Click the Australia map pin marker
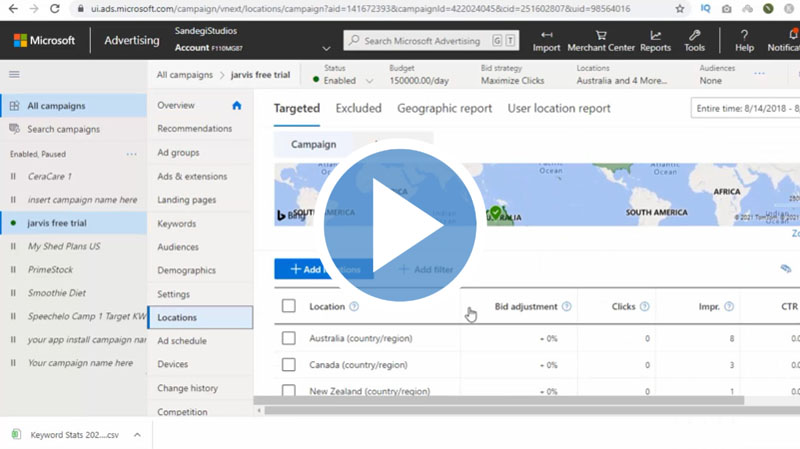This screenshot has width=800, height=449. pyautogui.click(x=495, y=211)
